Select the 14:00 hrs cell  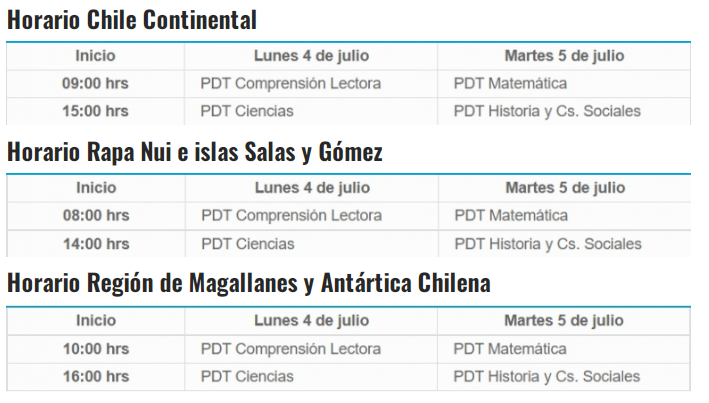click(96, 244)
